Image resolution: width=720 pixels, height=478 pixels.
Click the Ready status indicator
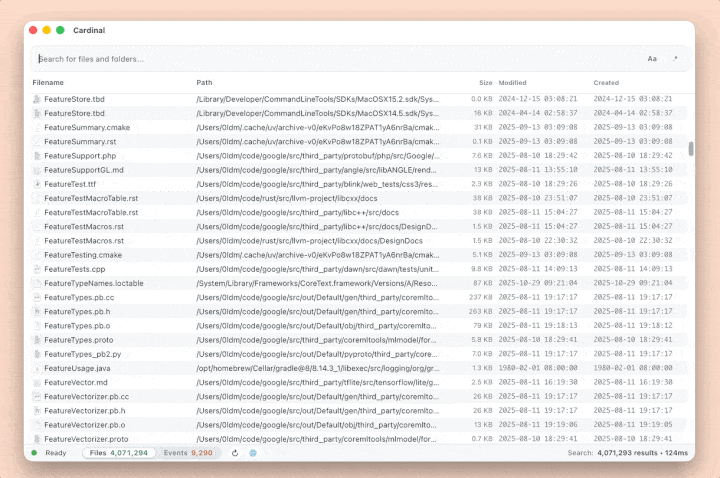coord(49,453)
